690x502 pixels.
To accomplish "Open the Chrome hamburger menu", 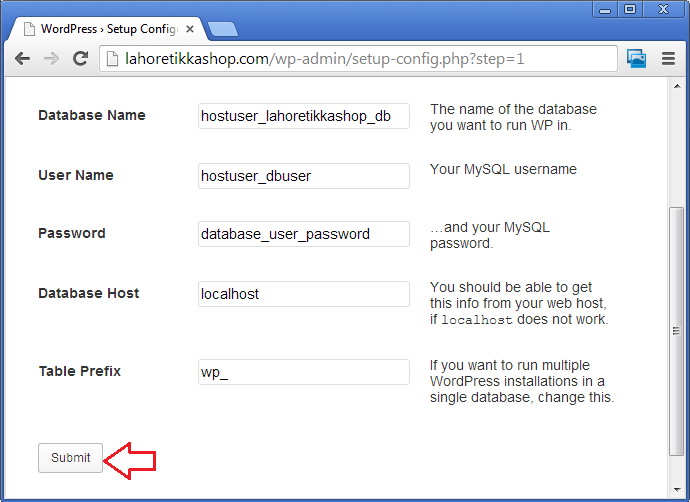I will tap(668, 59).
